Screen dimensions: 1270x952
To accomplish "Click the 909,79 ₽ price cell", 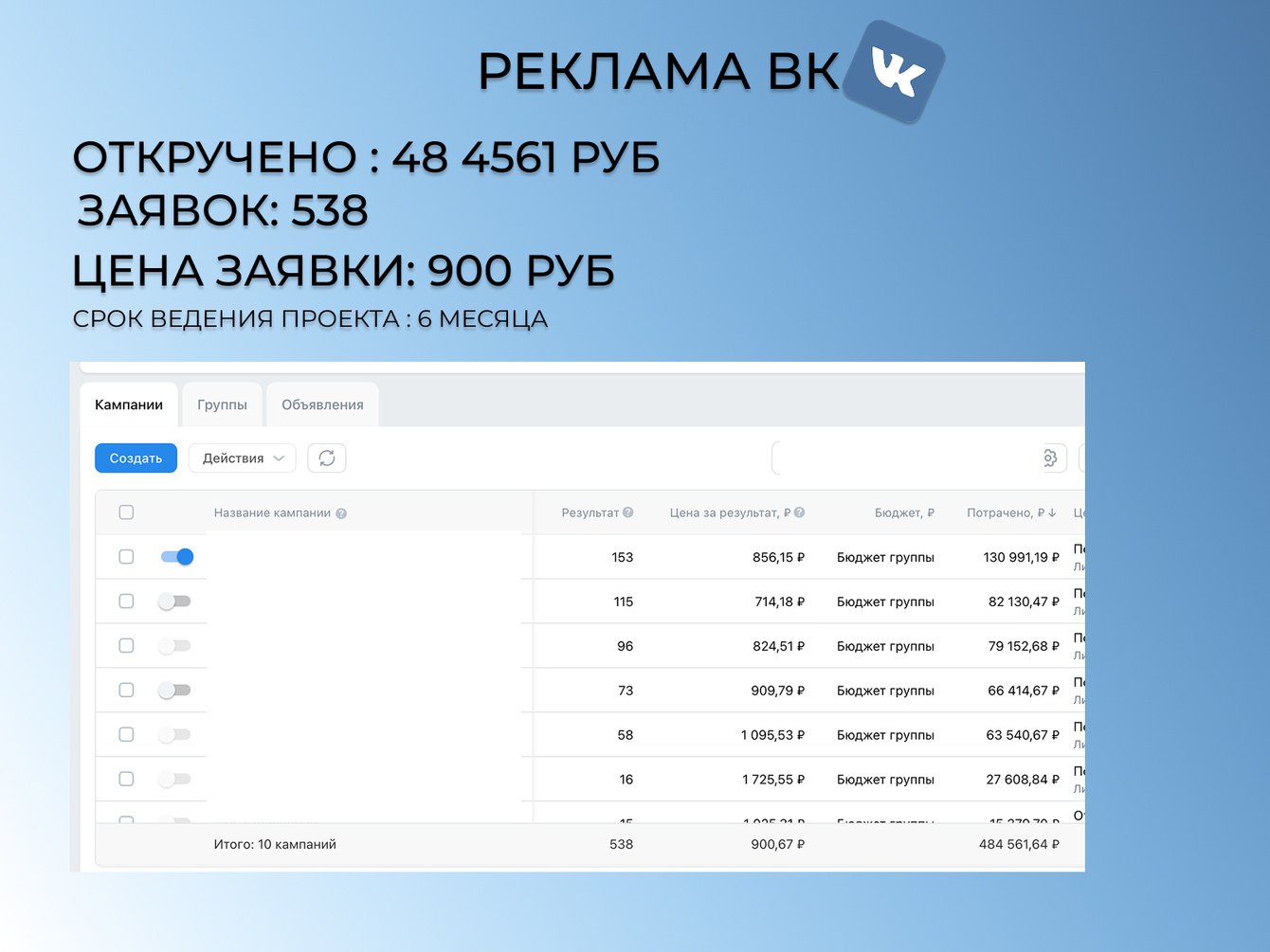I will point(777,691).
